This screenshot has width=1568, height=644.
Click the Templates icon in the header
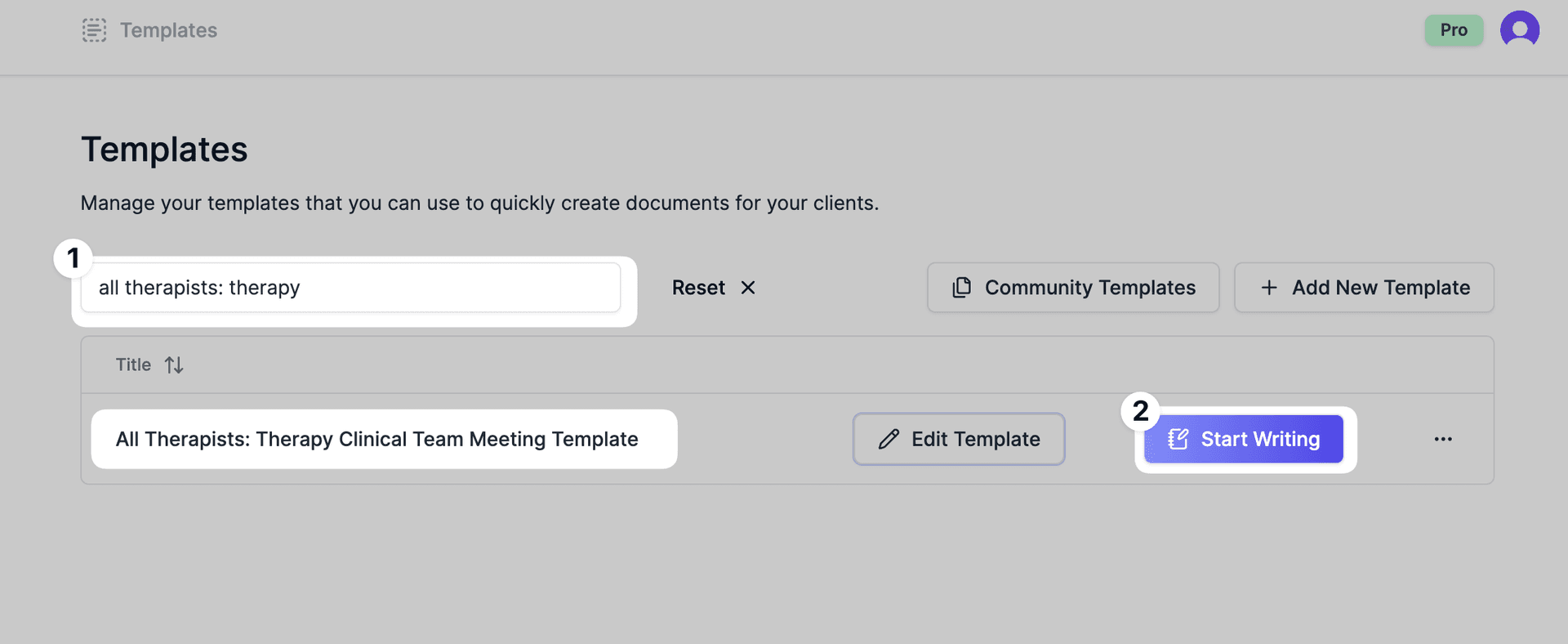pos(94,30)
